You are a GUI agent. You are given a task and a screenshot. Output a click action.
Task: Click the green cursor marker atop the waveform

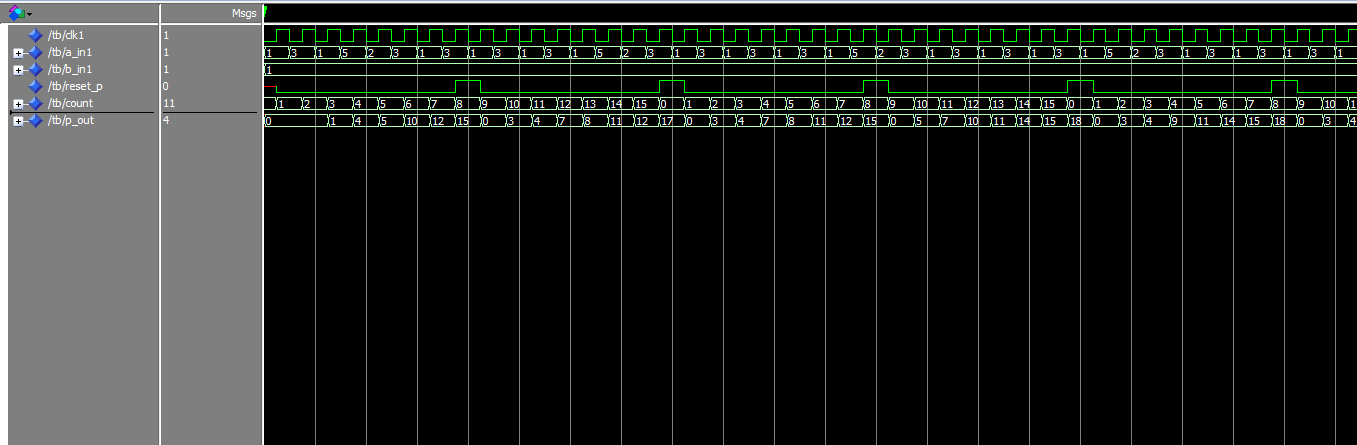pos(266,12)
